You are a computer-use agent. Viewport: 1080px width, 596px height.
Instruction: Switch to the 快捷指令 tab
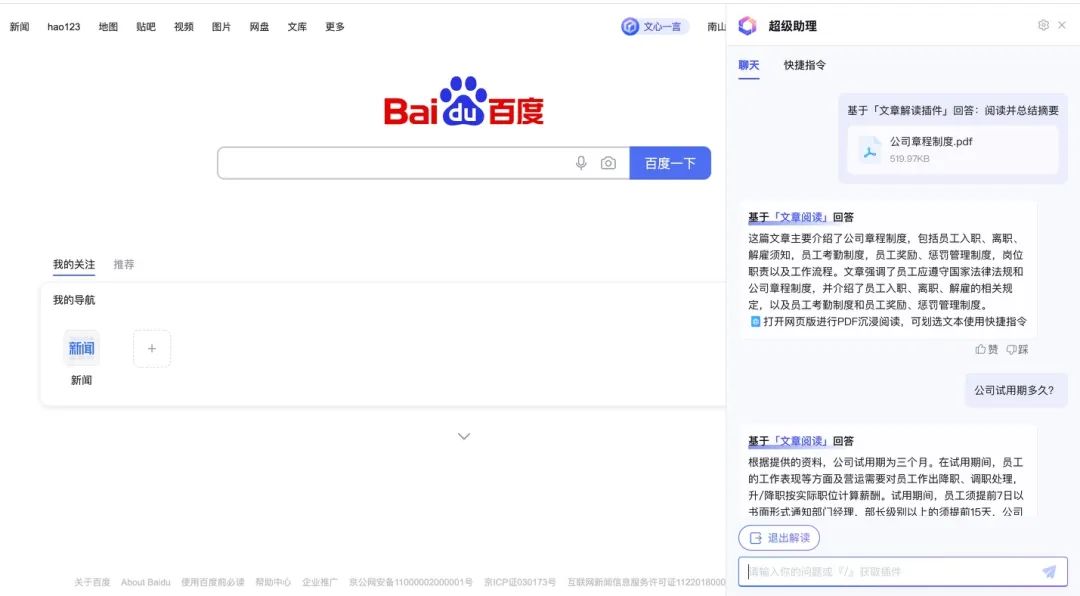(804, 65)
